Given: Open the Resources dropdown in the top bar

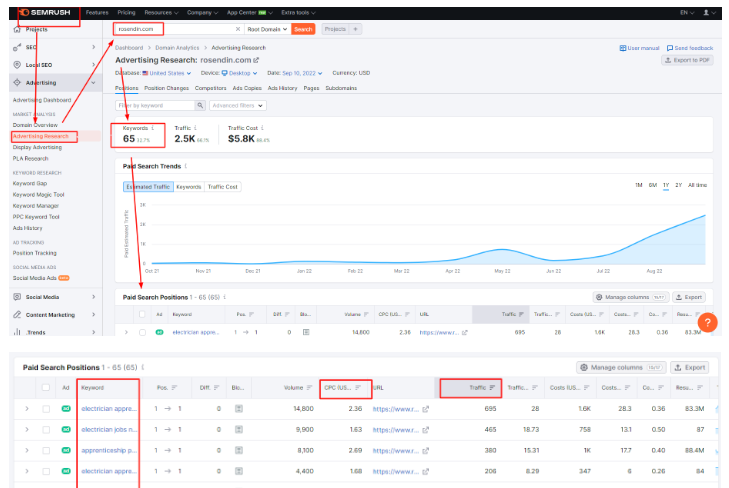Looking at the screenshot, I should pos(161,13).
